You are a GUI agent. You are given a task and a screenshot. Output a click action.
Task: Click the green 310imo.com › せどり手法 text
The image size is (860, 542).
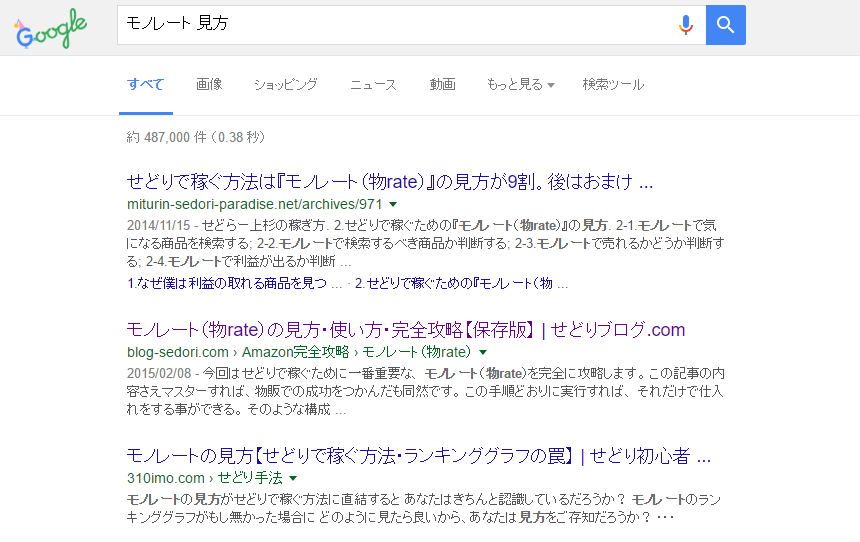(205, 478)
